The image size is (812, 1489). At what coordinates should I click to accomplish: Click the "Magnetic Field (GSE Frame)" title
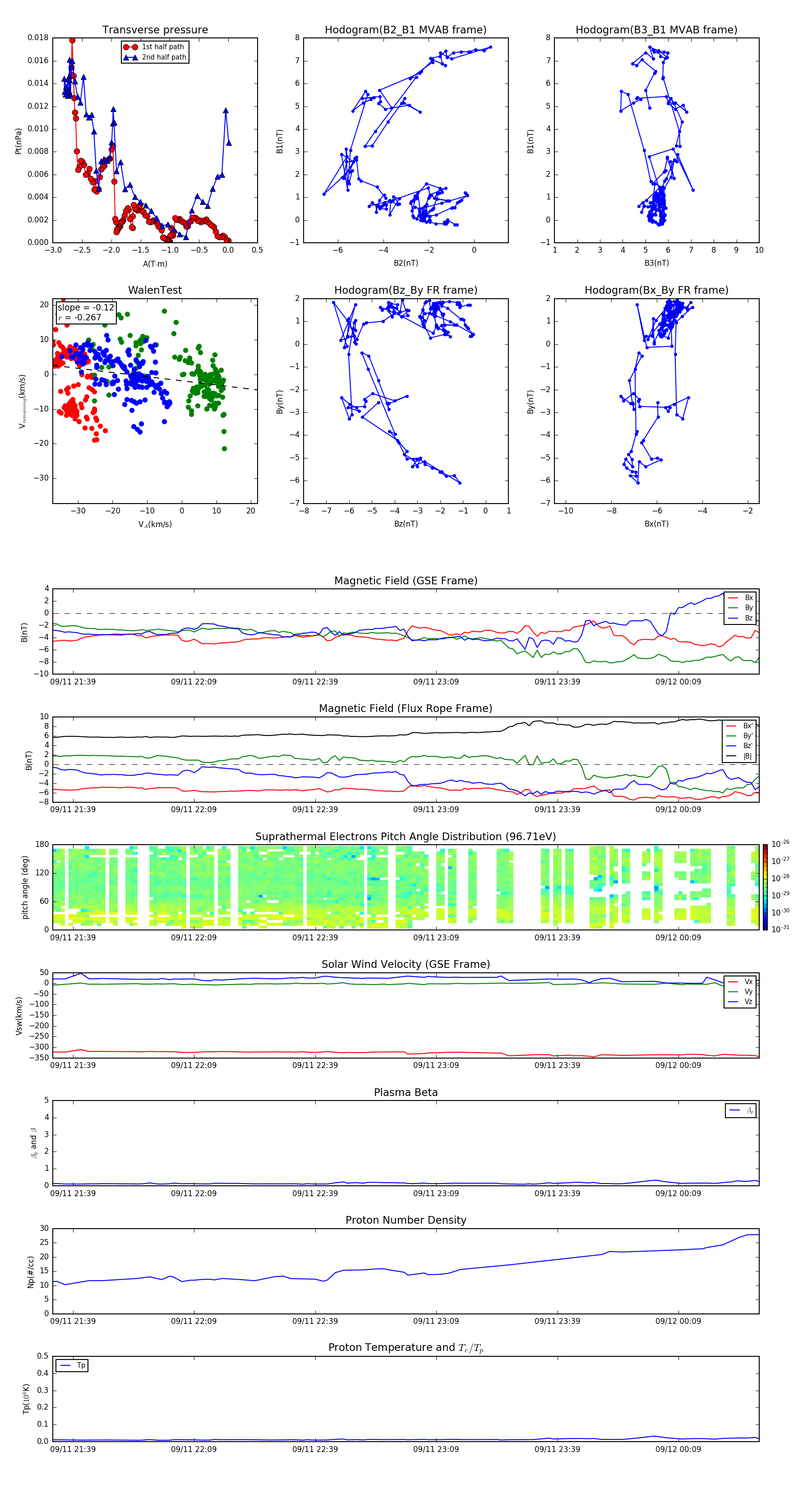pos(406,581)
